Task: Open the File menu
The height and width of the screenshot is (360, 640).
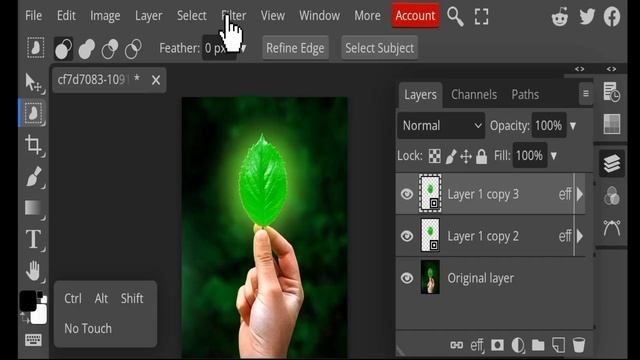Action: tap(33, 16)
